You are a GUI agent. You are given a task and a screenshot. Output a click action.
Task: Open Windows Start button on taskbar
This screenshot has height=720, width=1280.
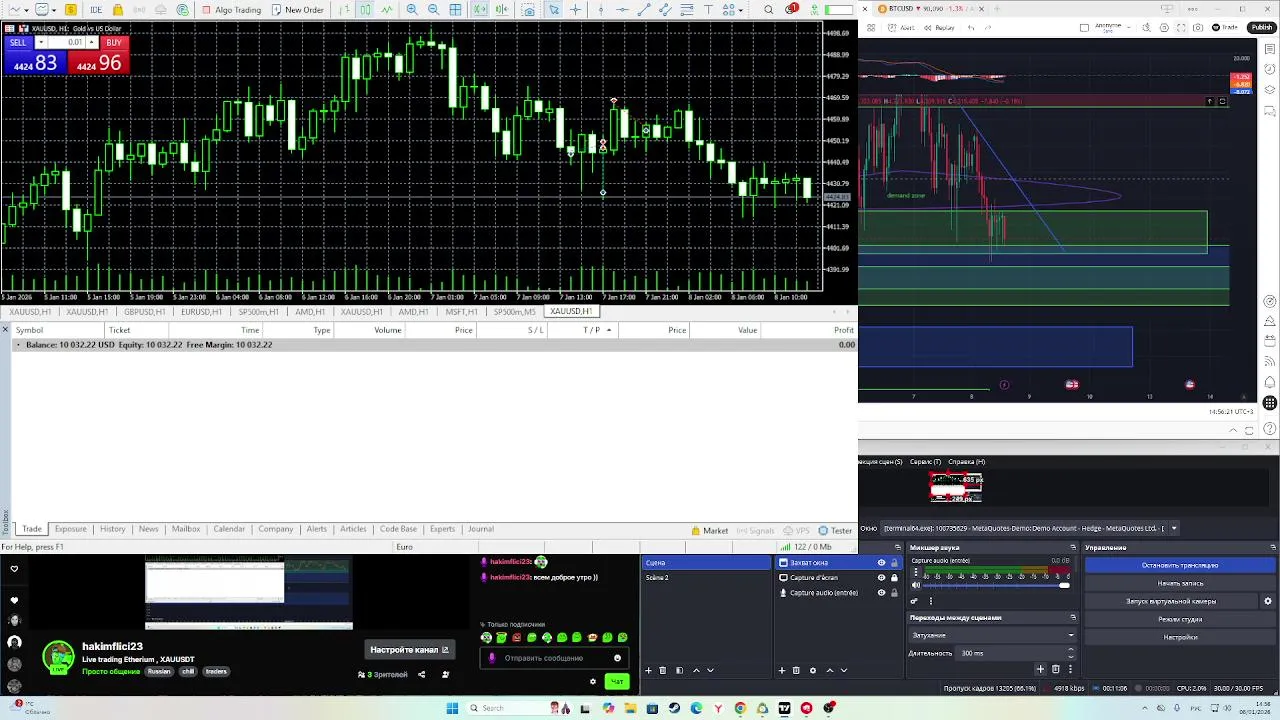[x=452, y=708]
